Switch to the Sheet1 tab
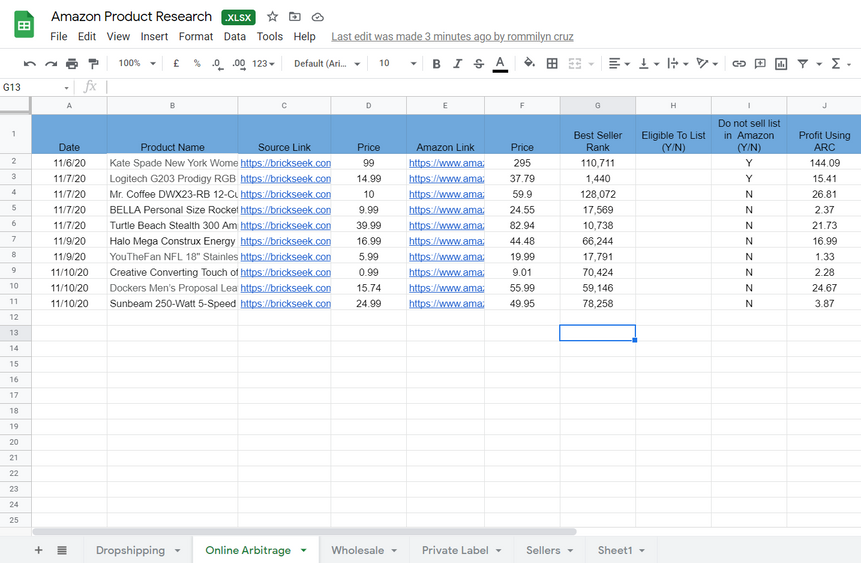 point(615,550)
